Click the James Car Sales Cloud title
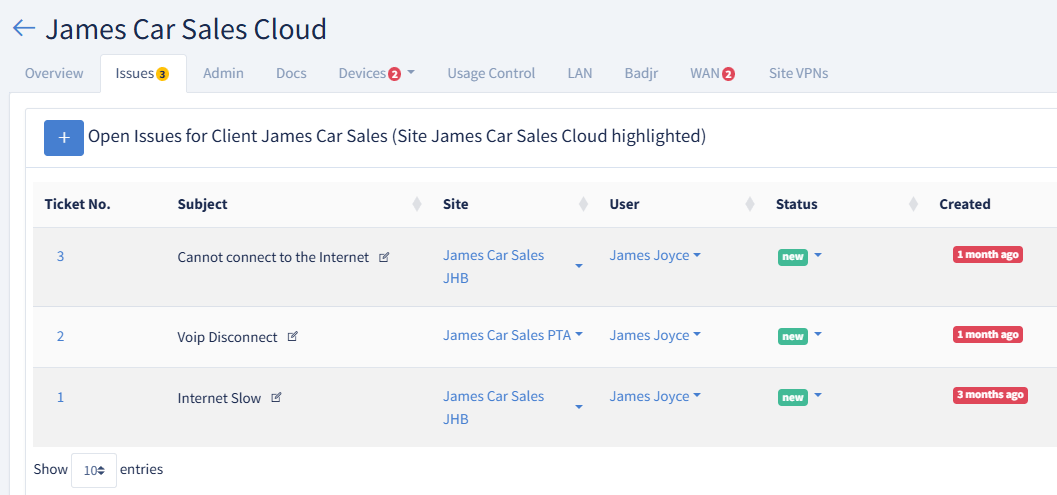Viewport: 1057px width, 495px height. click(186, 29)
